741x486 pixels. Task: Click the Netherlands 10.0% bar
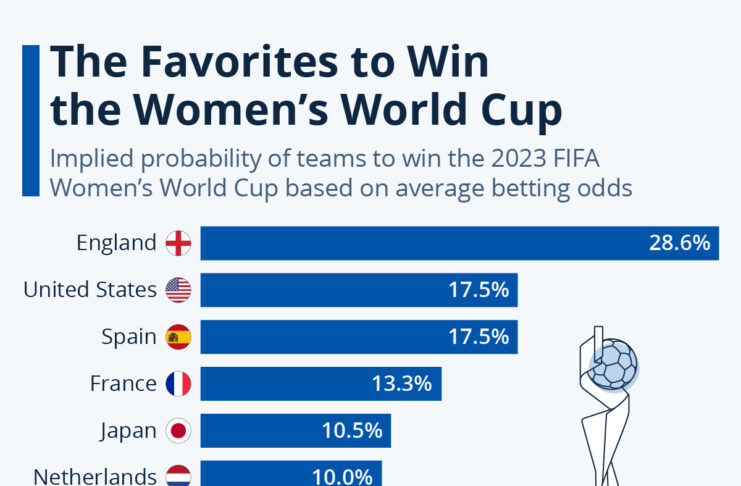pos(290,475)
